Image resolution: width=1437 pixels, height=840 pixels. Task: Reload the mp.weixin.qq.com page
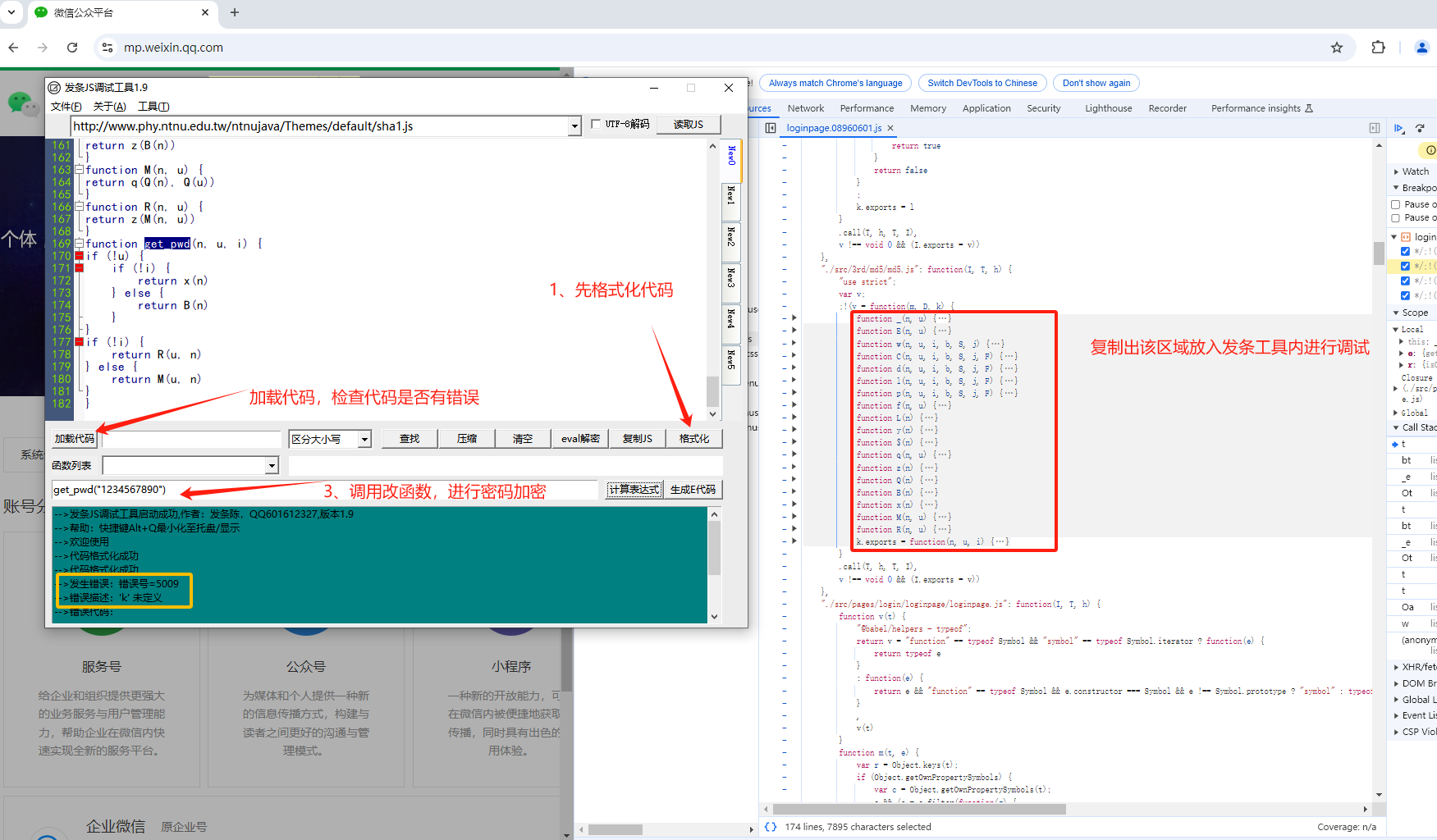pos(72,48)
